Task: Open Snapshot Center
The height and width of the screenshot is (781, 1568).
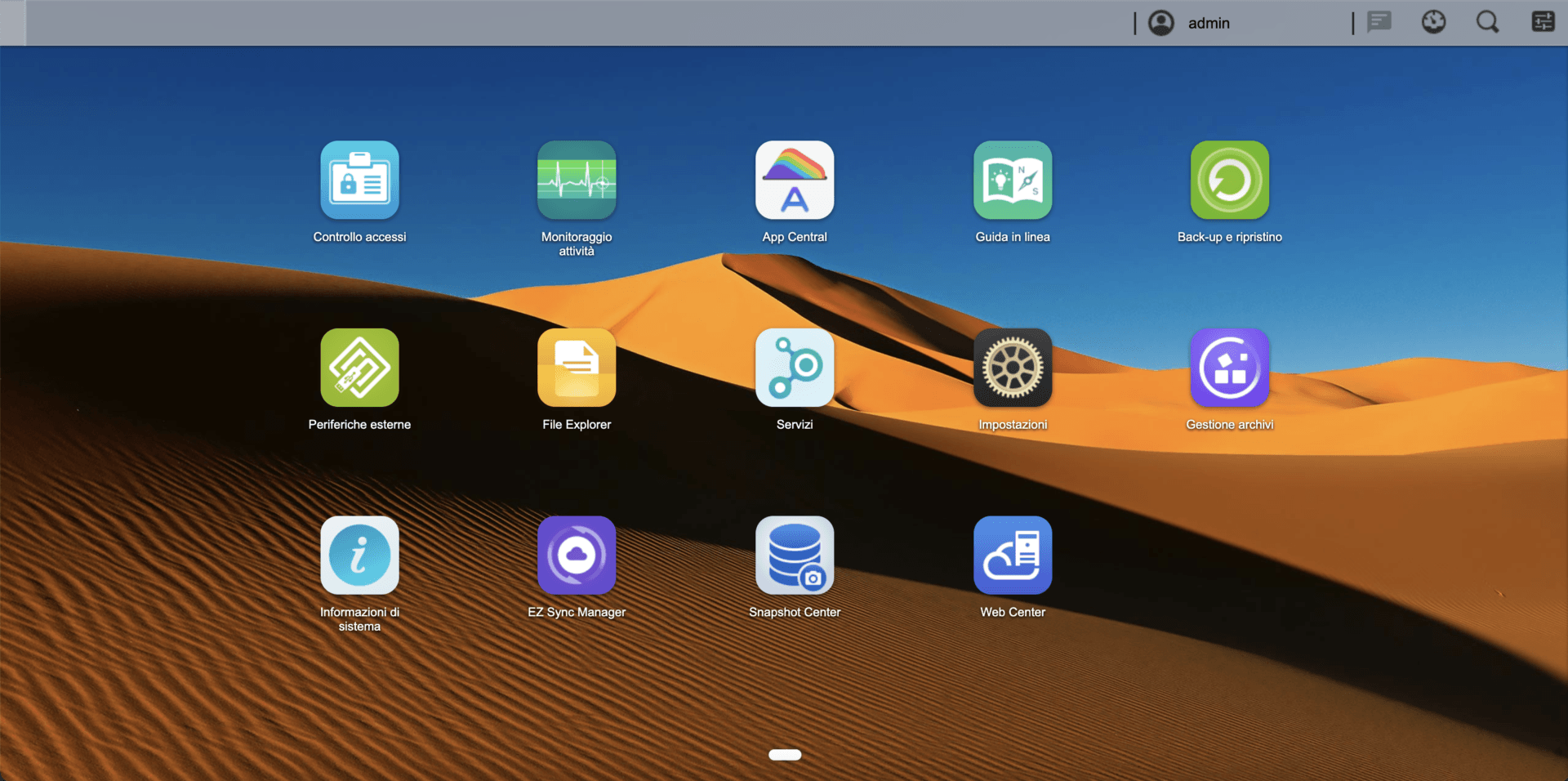Action: tap(795, 556)
